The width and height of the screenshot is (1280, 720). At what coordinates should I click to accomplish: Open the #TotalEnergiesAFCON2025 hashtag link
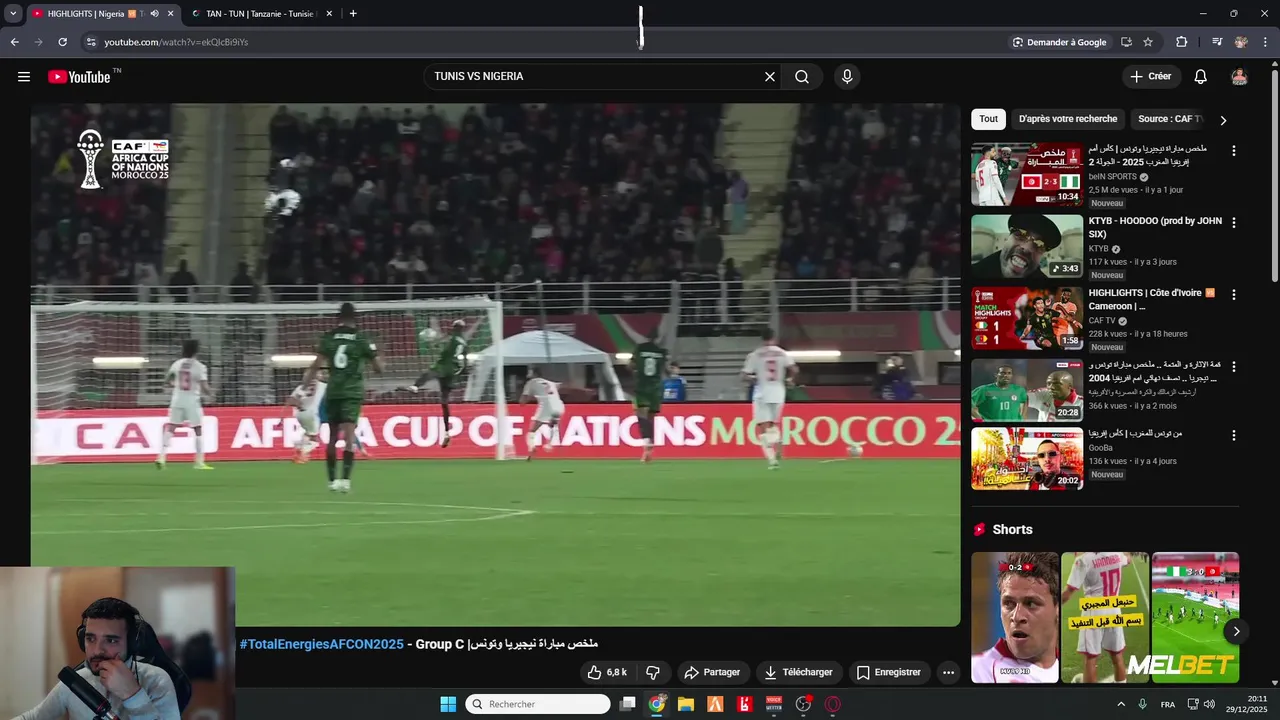(x=321, y=644)
